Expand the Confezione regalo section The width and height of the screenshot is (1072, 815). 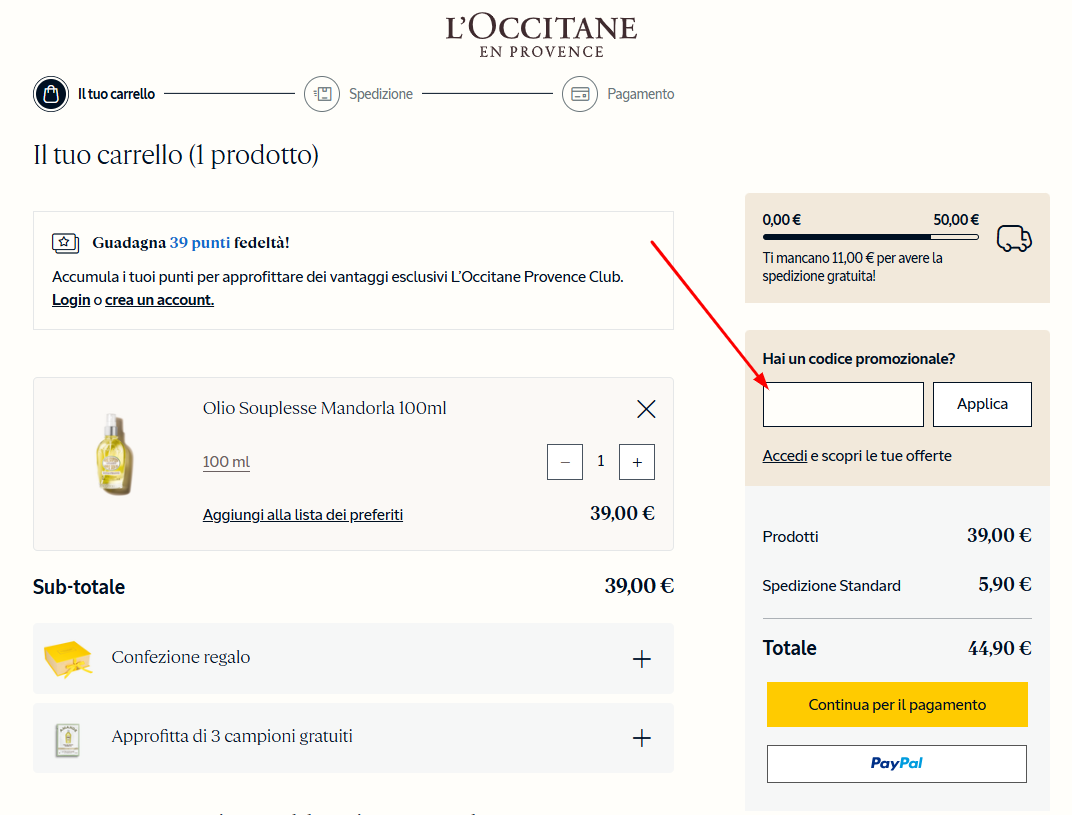[x=641, y=657]
